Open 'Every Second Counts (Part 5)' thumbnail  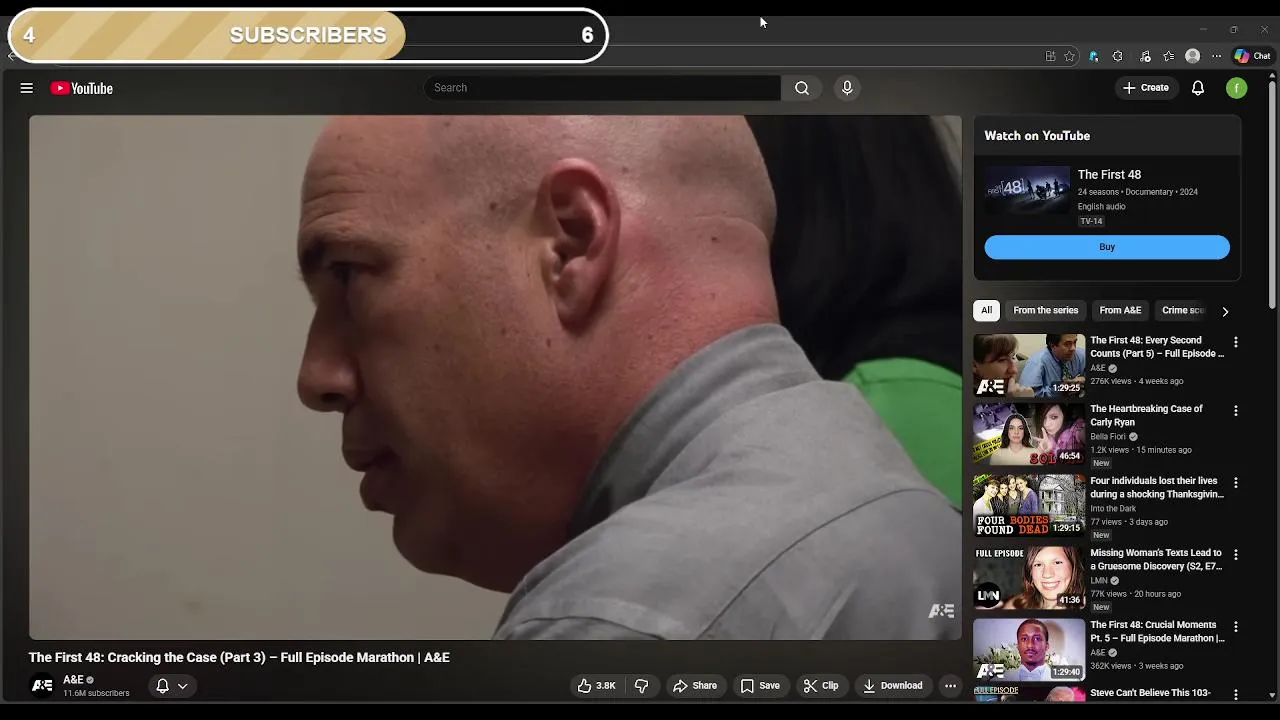tap(1029, 365)
